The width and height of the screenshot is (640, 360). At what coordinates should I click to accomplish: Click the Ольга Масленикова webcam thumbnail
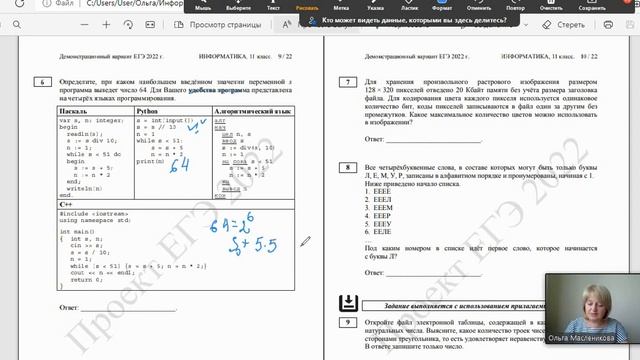point(592,308)
